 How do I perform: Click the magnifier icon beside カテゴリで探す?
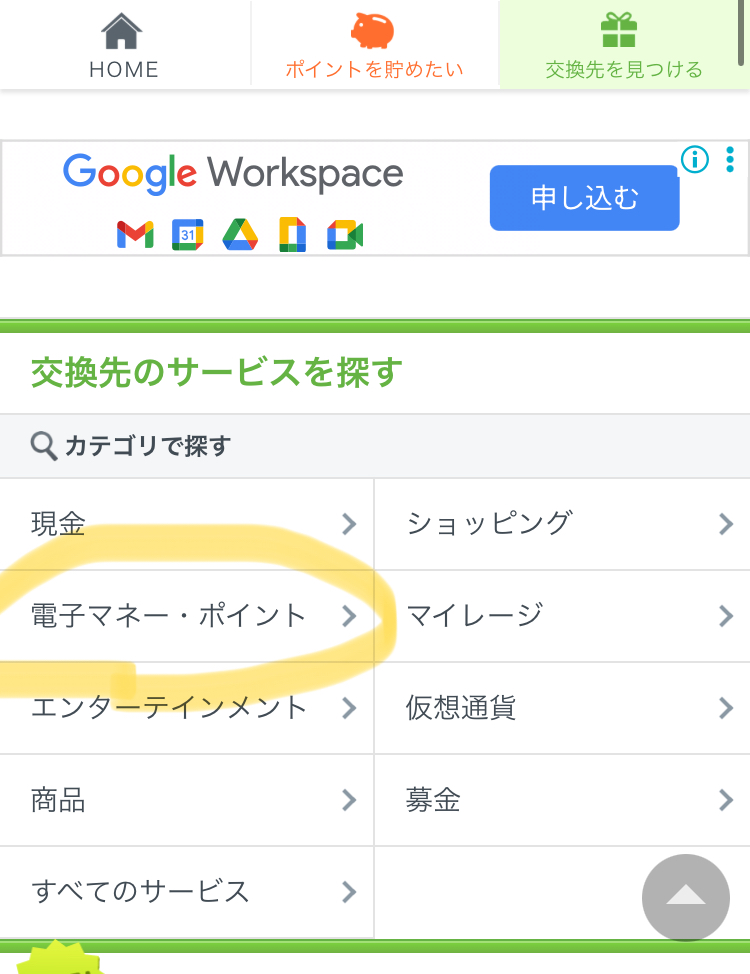43,445
